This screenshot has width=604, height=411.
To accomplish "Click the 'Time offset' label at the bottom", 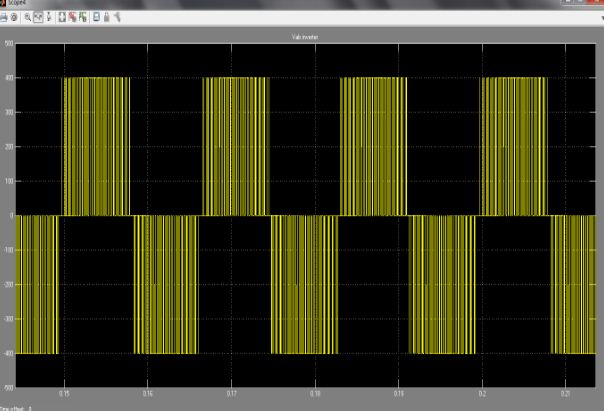I will coord(12,408).
